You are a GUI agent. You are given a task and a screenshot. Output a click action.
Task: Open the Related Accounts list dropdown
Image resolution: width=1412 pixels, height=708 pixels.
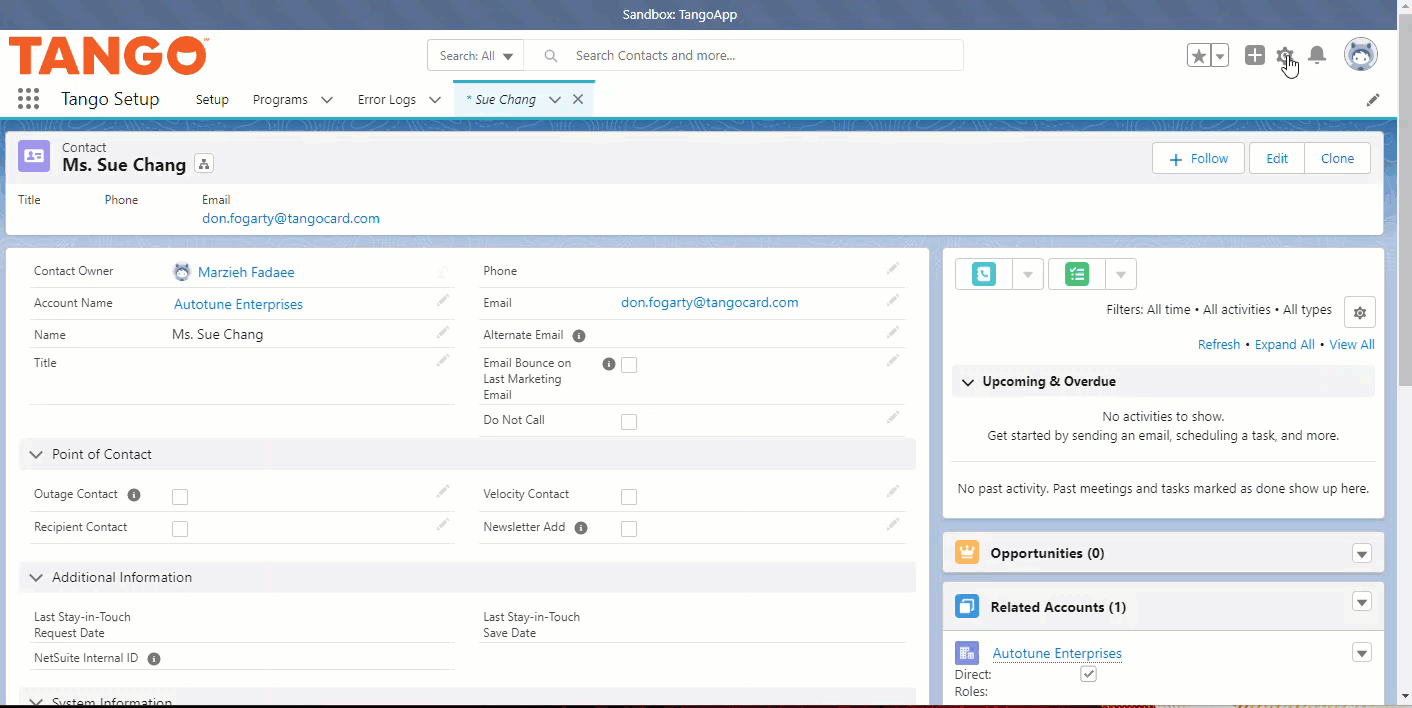1361,601
